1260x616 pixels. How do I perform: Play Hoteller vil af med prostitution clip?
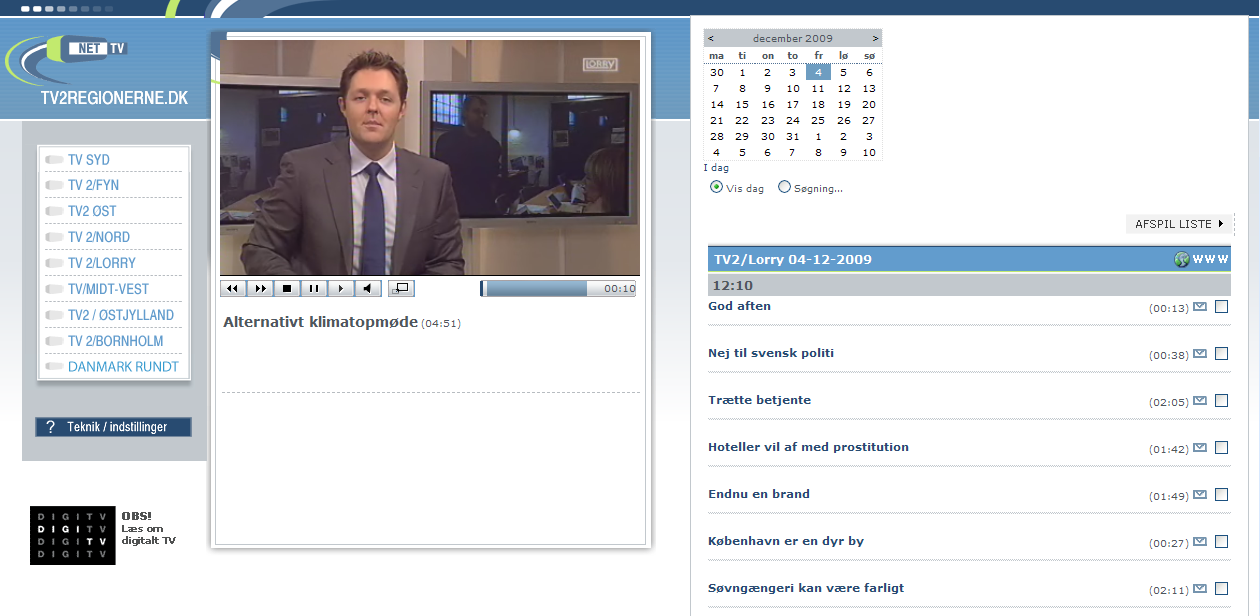(x=808, y=447)
